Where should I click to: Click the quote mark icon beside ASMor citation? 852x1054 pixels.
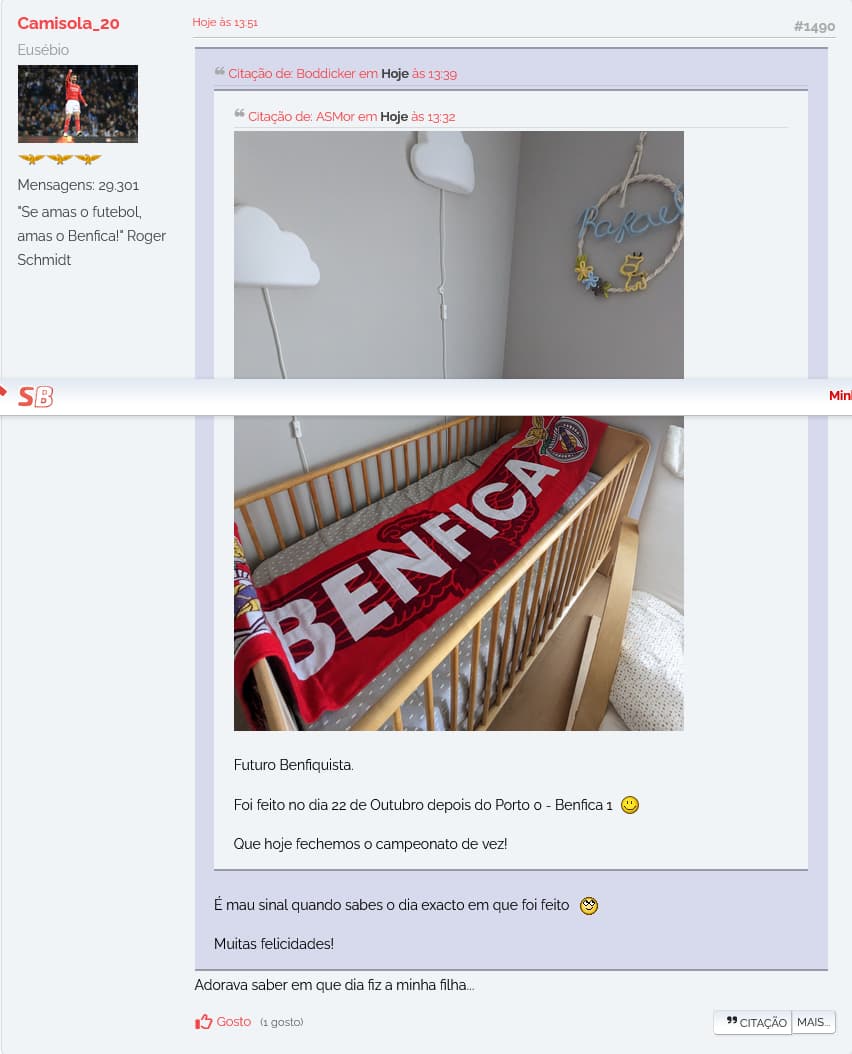(x=239, y=114)
